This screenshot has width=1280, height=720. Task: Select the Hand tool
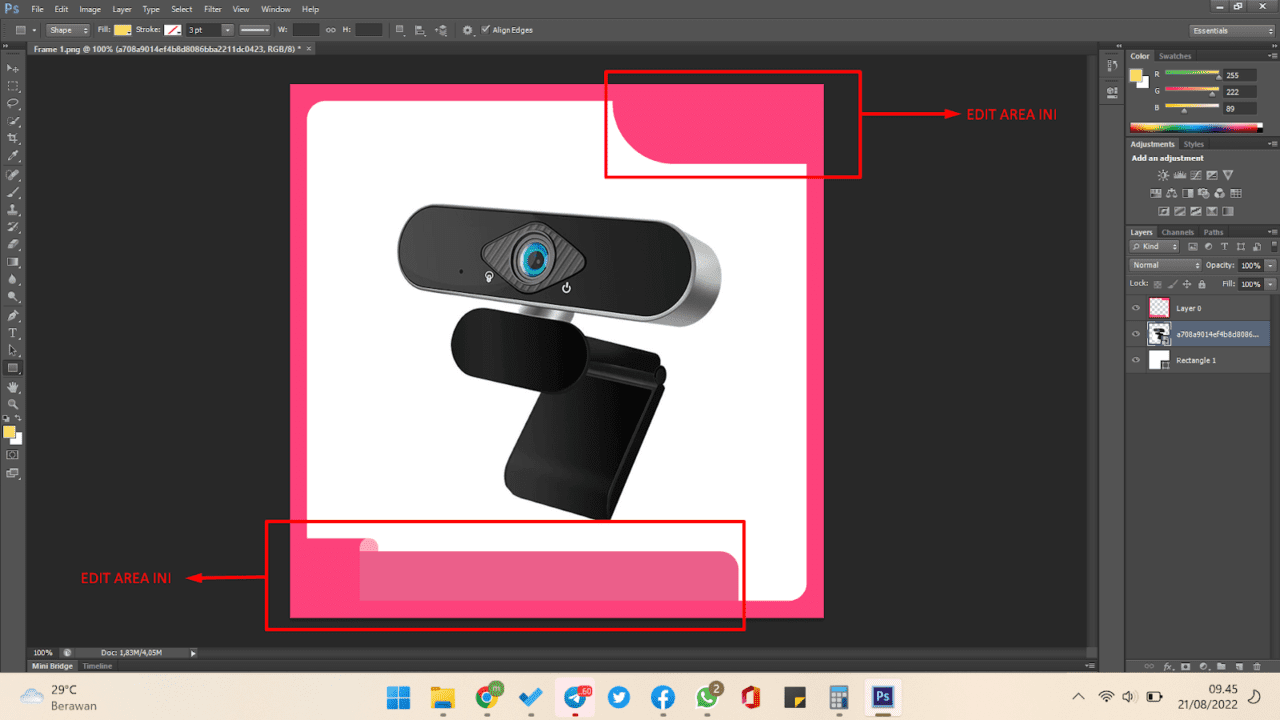pos(13,386)
